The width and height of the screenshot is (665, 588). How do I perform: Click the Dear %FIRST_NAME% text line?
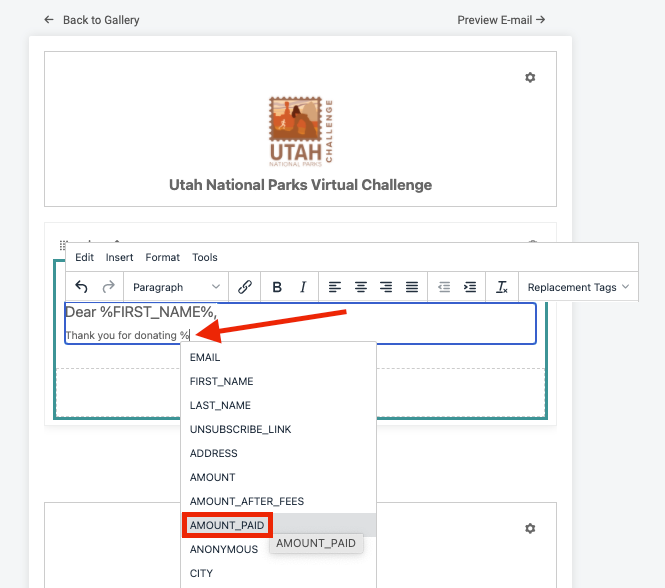141,312
